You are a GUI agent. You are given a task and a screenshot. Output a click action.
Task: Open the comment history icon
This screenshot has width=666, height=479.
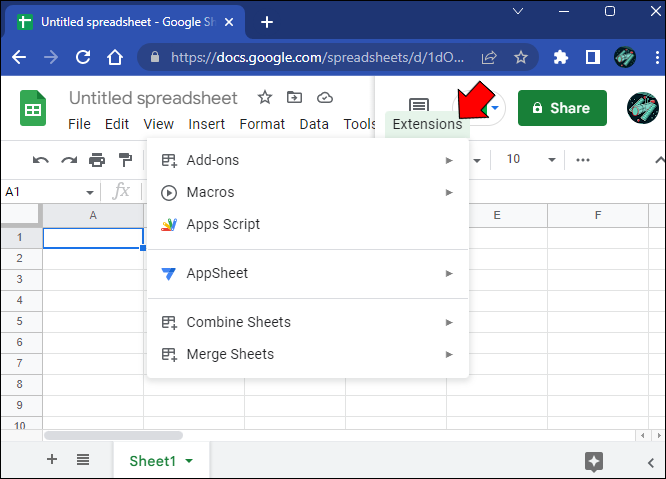(x=419, y=104)
